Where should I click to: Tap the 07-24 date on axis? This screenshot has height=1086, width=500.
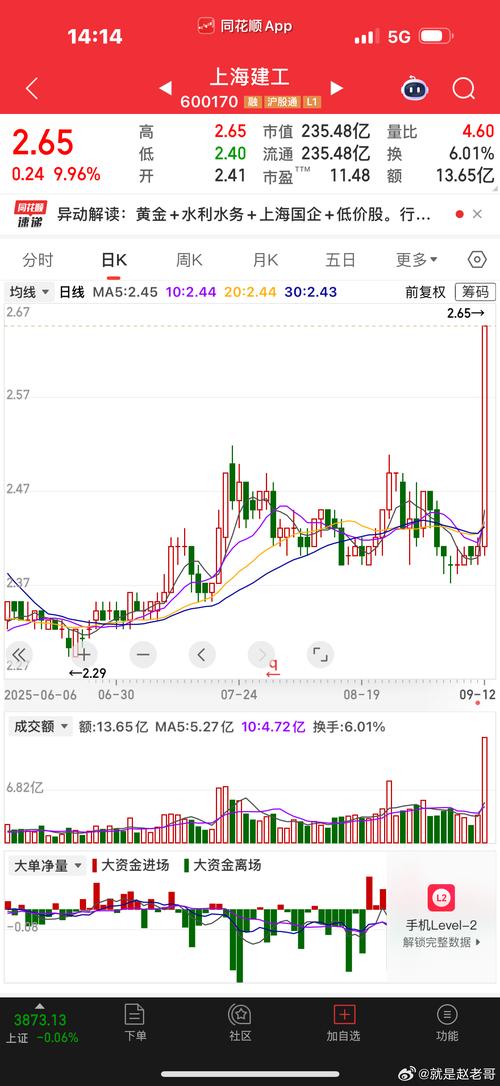[x=238, y=694]
